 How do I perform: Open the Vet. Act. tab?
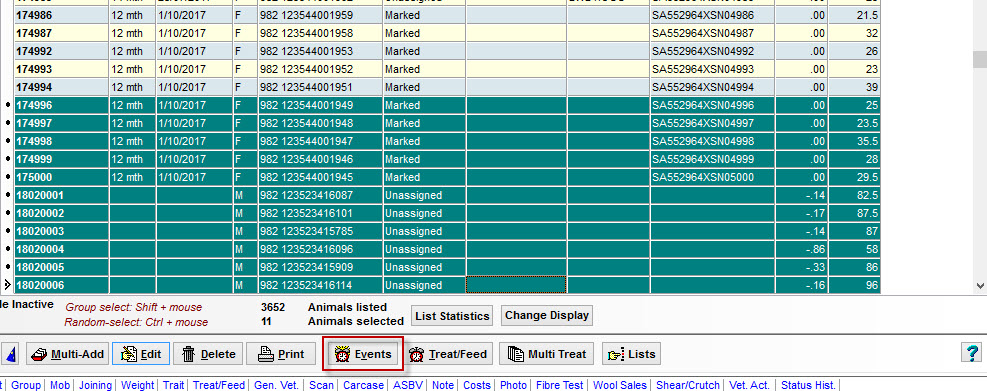(x=750, y=385)
